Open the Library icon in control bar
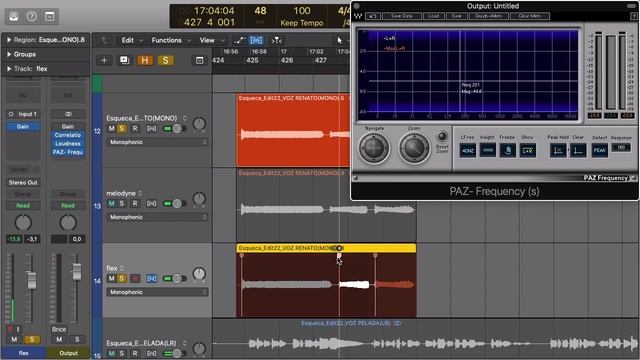 tap(14, 16)
